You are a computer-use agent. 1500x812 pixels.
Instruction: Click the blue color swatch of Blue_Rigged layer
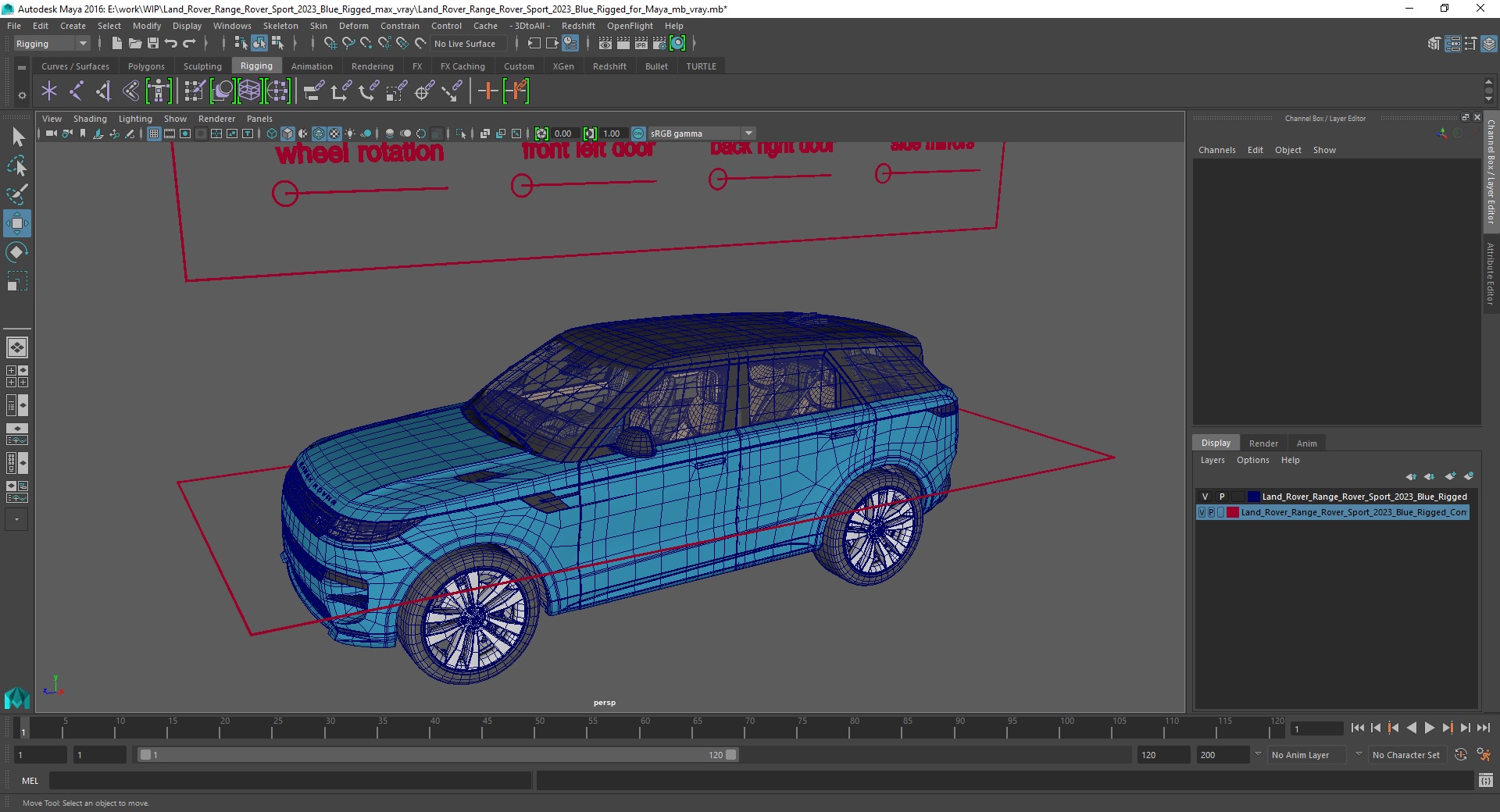pyautogui.click(x=1254, y=497)
